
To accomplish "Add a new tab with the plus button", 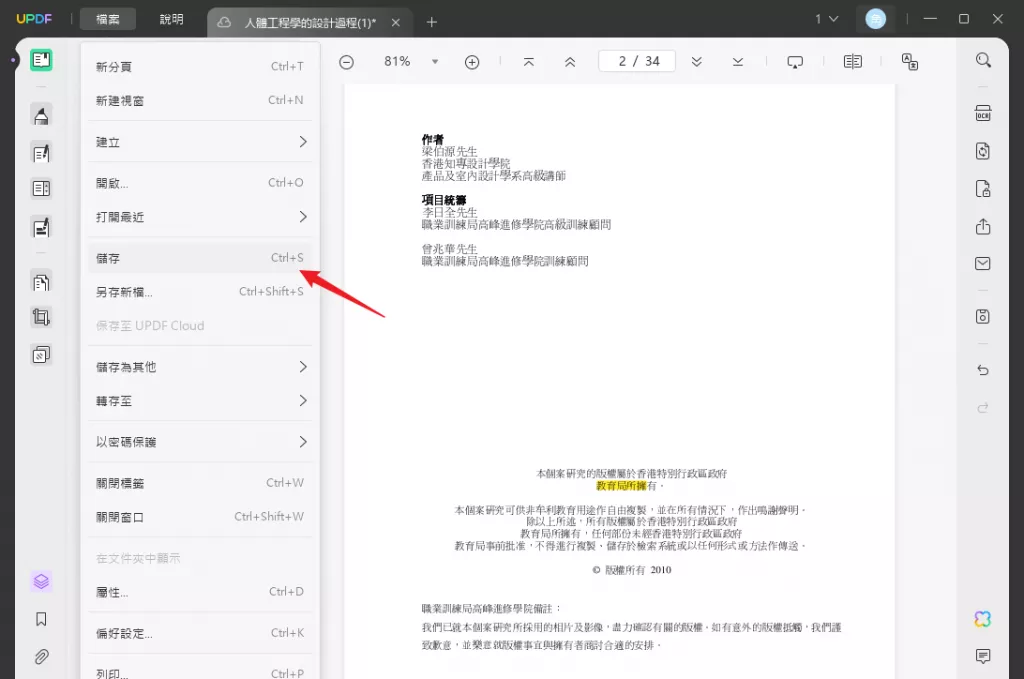I will coord(432,22).
